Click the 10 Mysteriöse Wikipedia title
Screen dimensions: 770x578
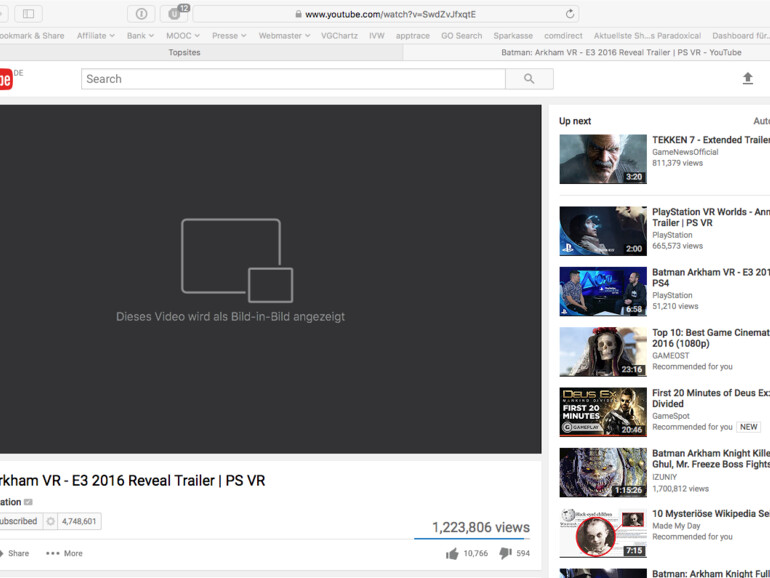point(711,514)
